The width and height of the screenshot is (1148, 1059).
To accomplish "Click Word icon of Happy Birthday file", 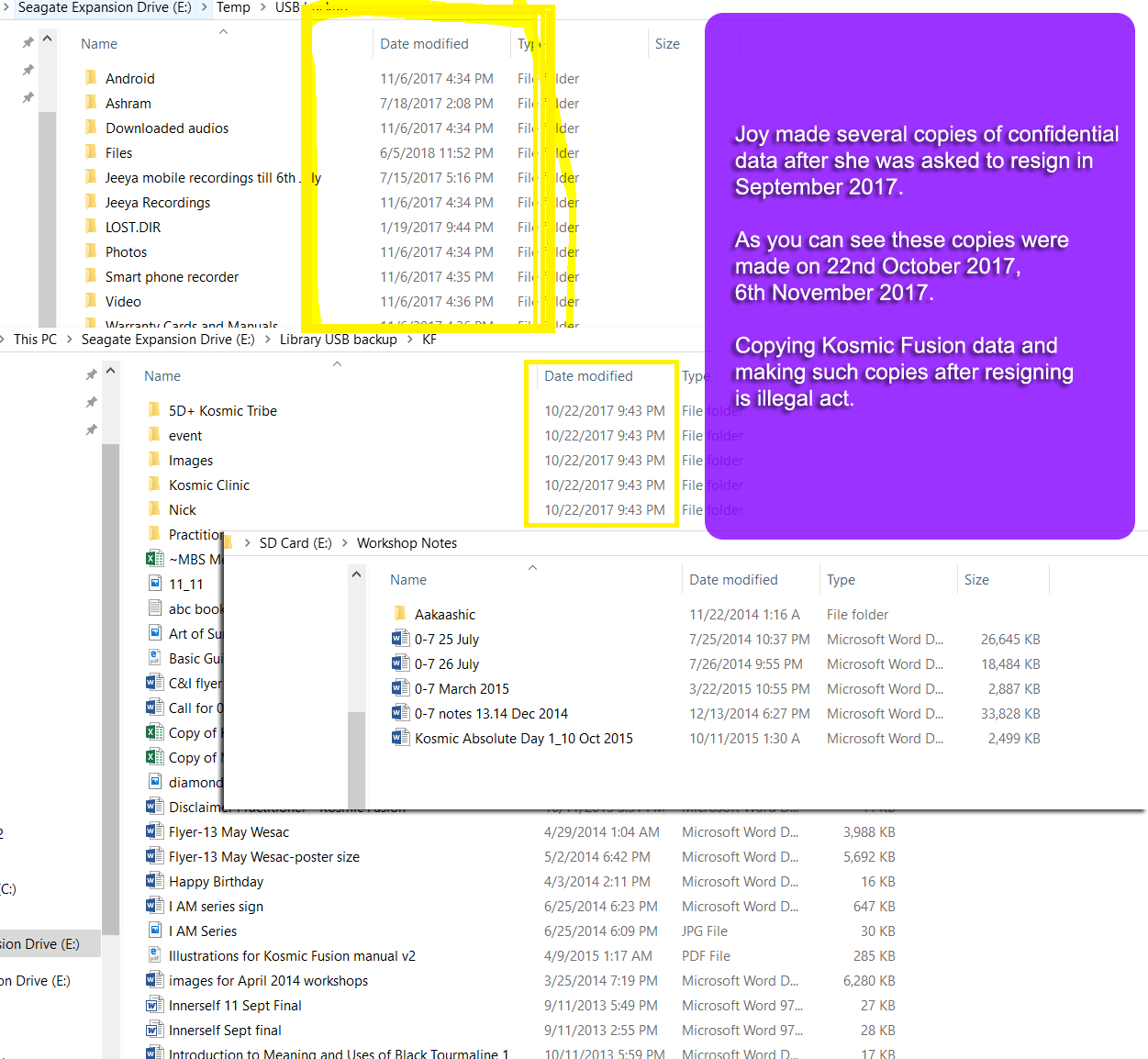I will point(154,881).
